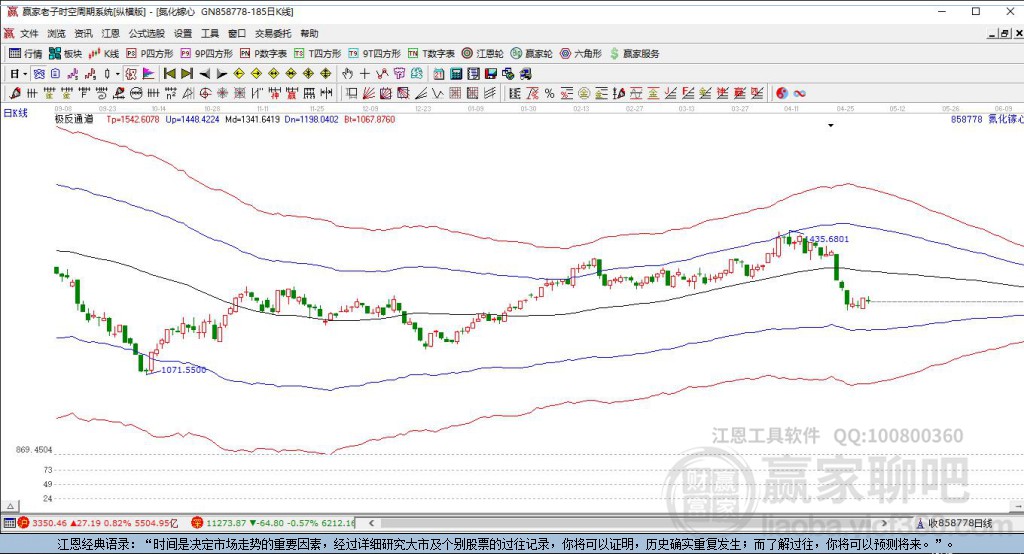Click the floppy disk save icon

tap(490, 74)
